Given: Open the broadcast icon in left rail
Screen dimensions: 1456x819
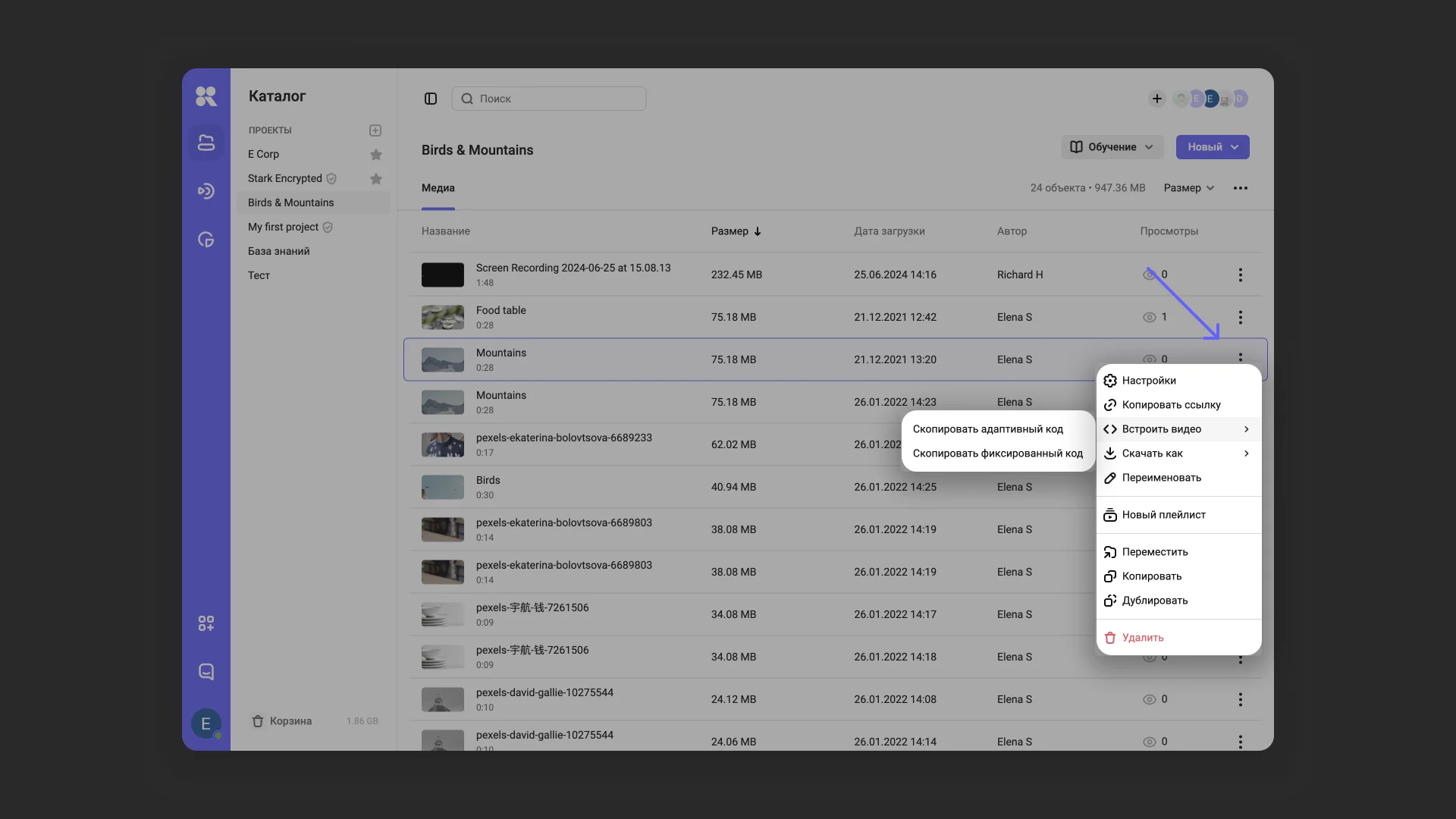Looking at the screenshot, I should (206, 191).
